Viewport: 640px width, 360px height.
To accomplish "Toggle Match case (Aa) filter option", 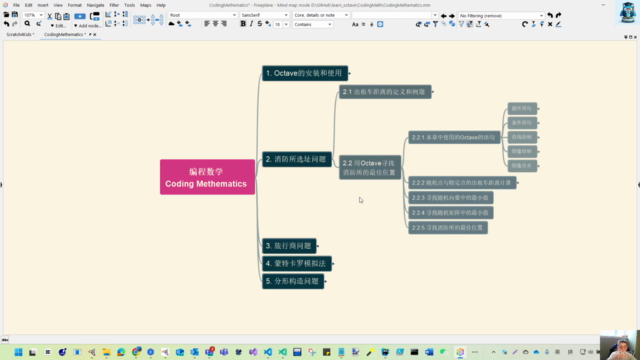I will [x=355, y=24].
